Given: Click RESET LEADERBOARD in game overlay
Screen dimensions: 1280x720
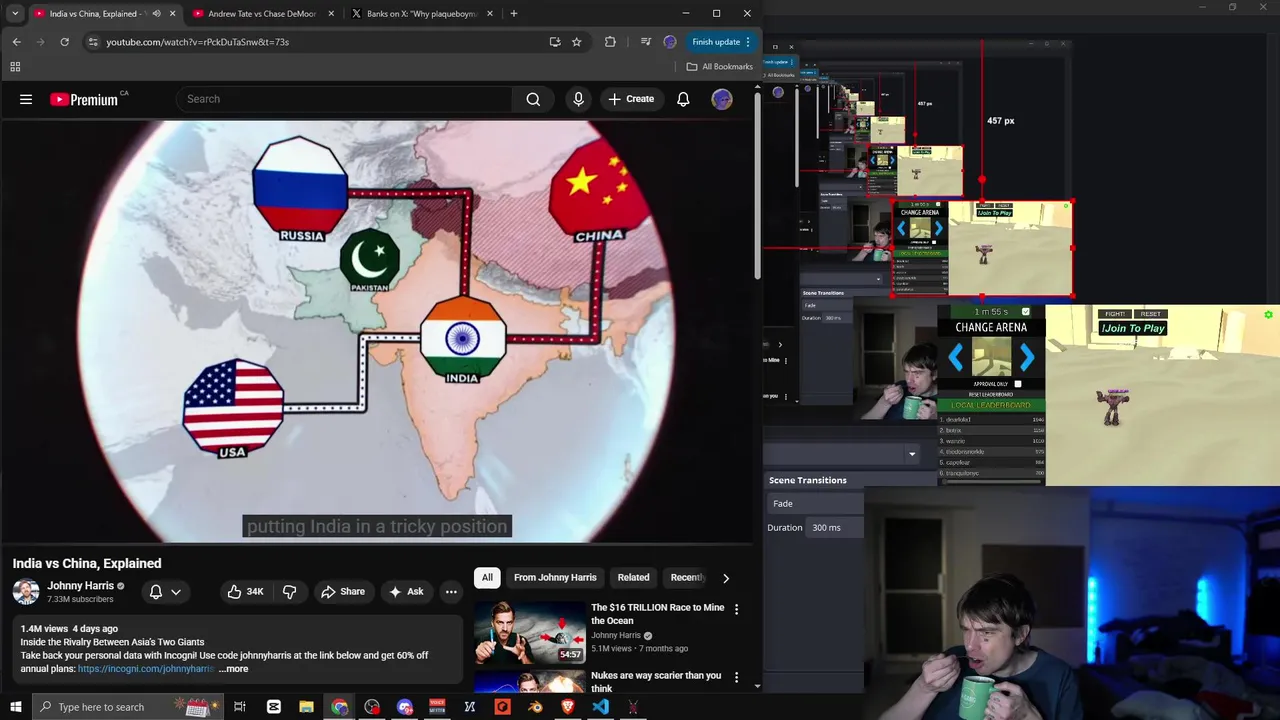Looking at the screenshot, I should (x=991, y=395).
